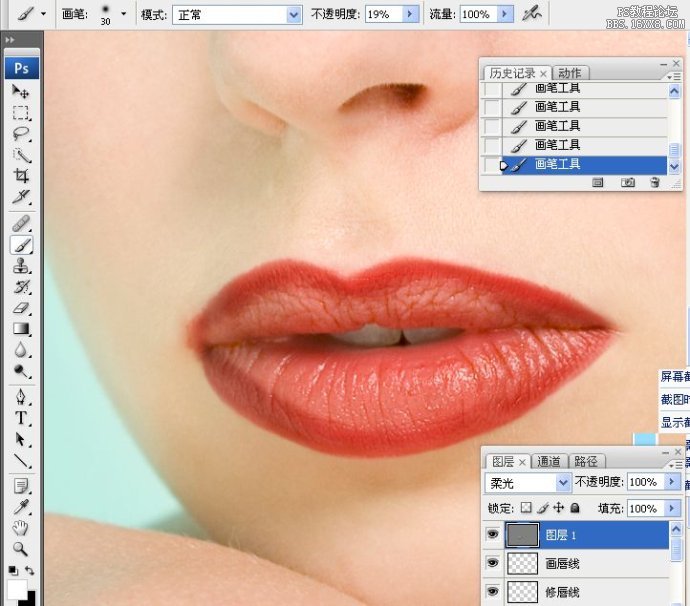
Task: Select the Path Selection tool
Action: [x=20, y=439]
